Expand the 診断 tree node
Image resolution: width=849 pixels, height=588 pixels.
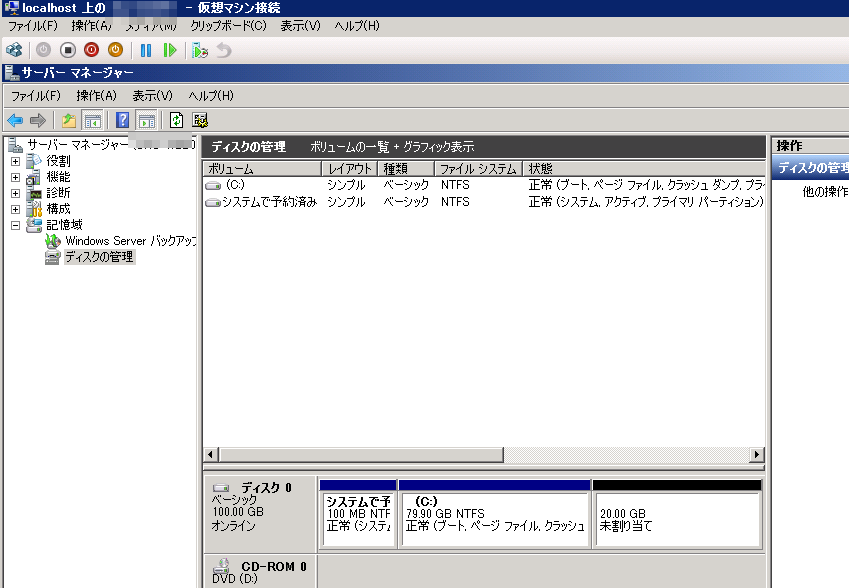pos(16,193)
